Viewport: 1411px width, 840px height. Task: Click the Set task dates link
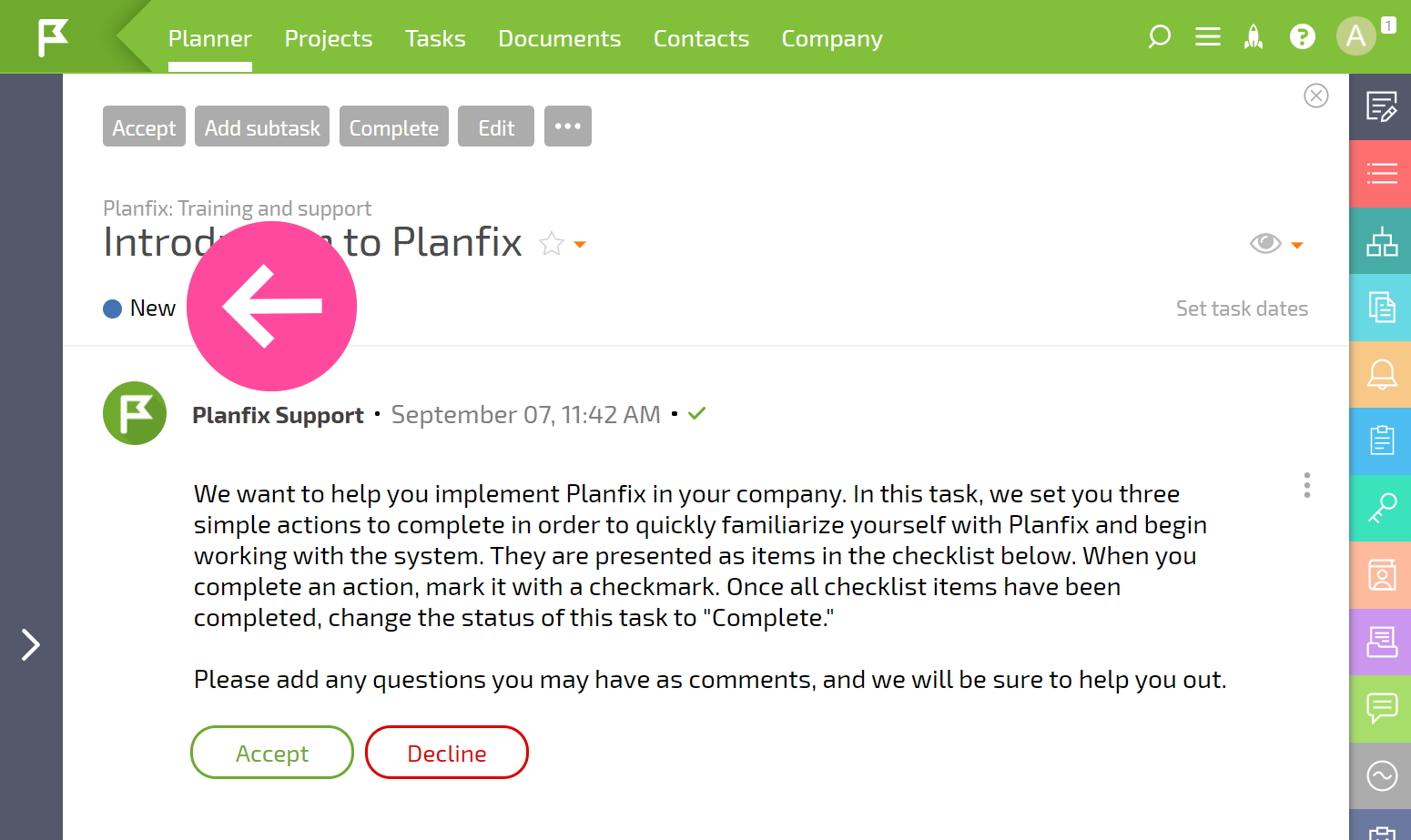coord(1242,309)
